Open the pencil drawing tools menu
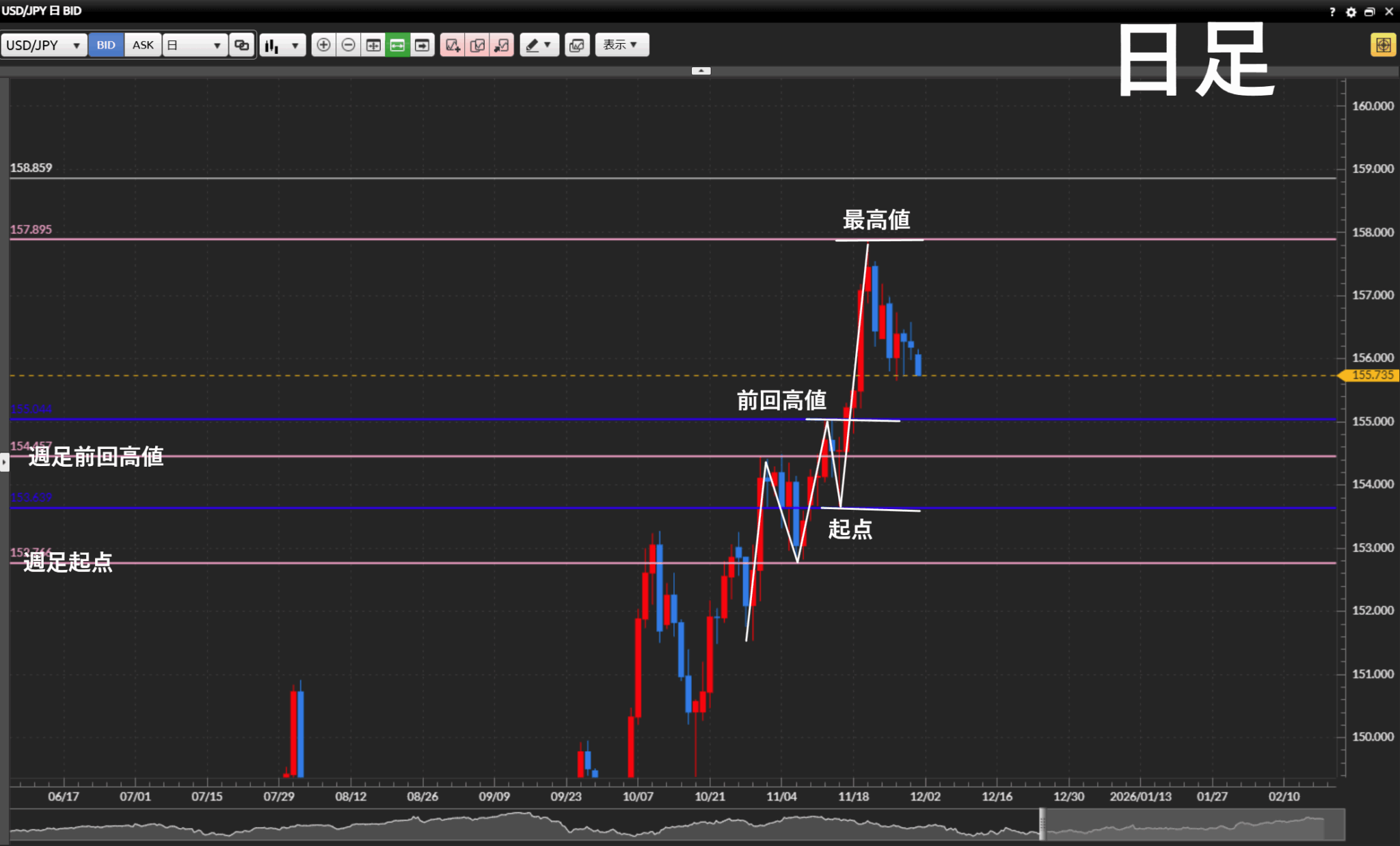1400x846 pixels. point(539,45)
